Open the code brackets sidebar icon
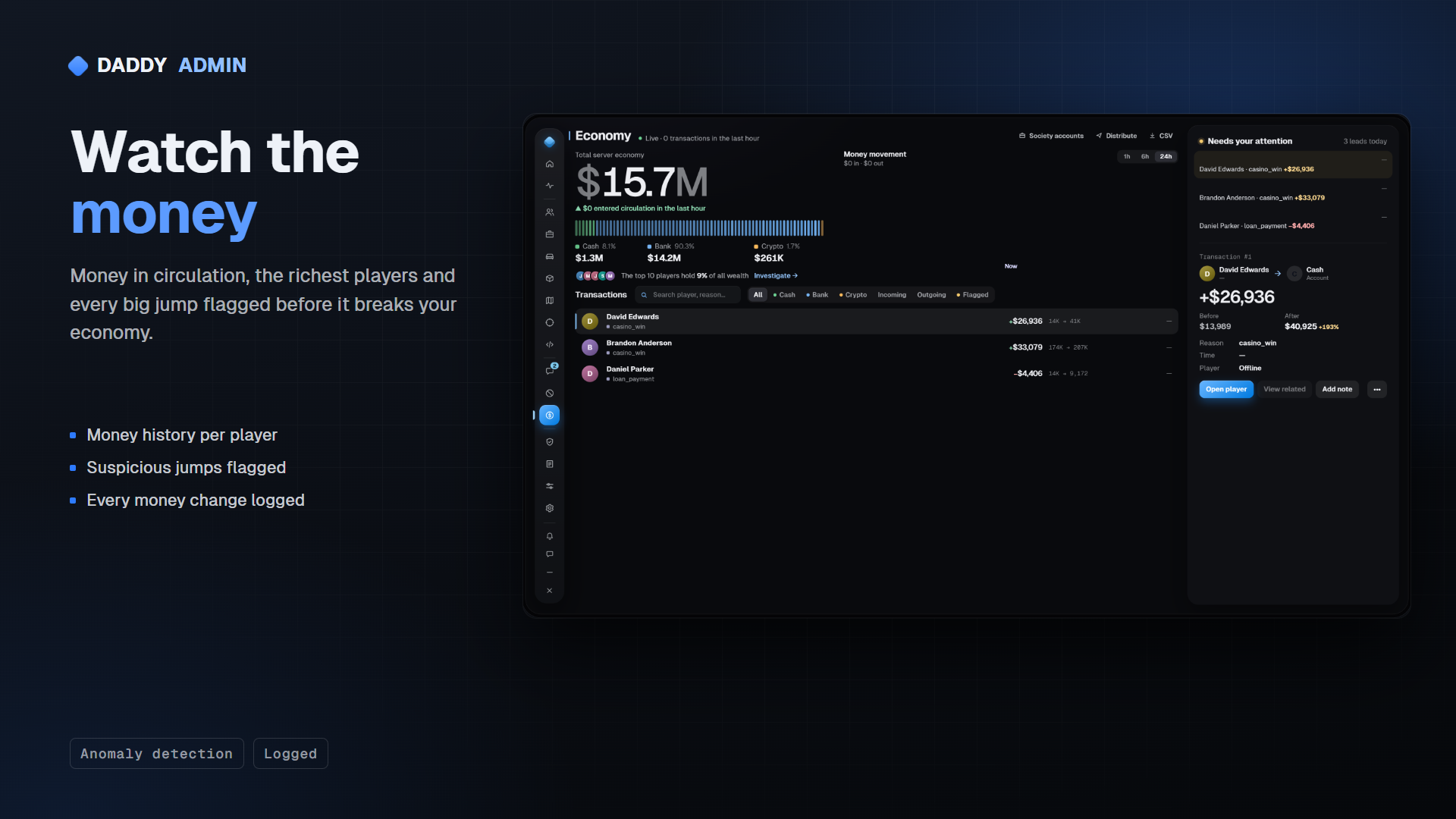Image resolution: width=1456 pixels, height=819 pixels. (x=550, y=344)
